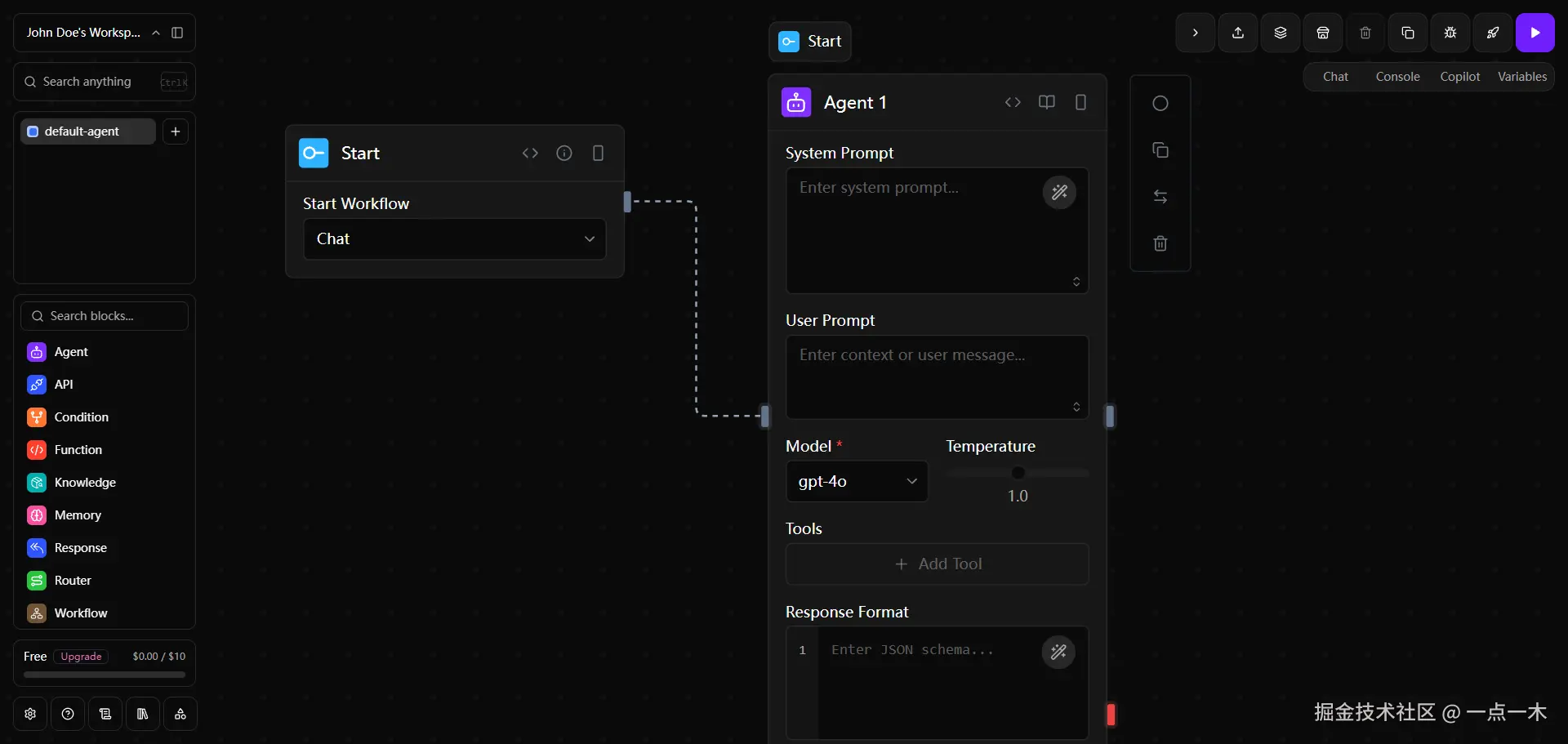Expand John Doe's Workspace selector

coord(90,33)
